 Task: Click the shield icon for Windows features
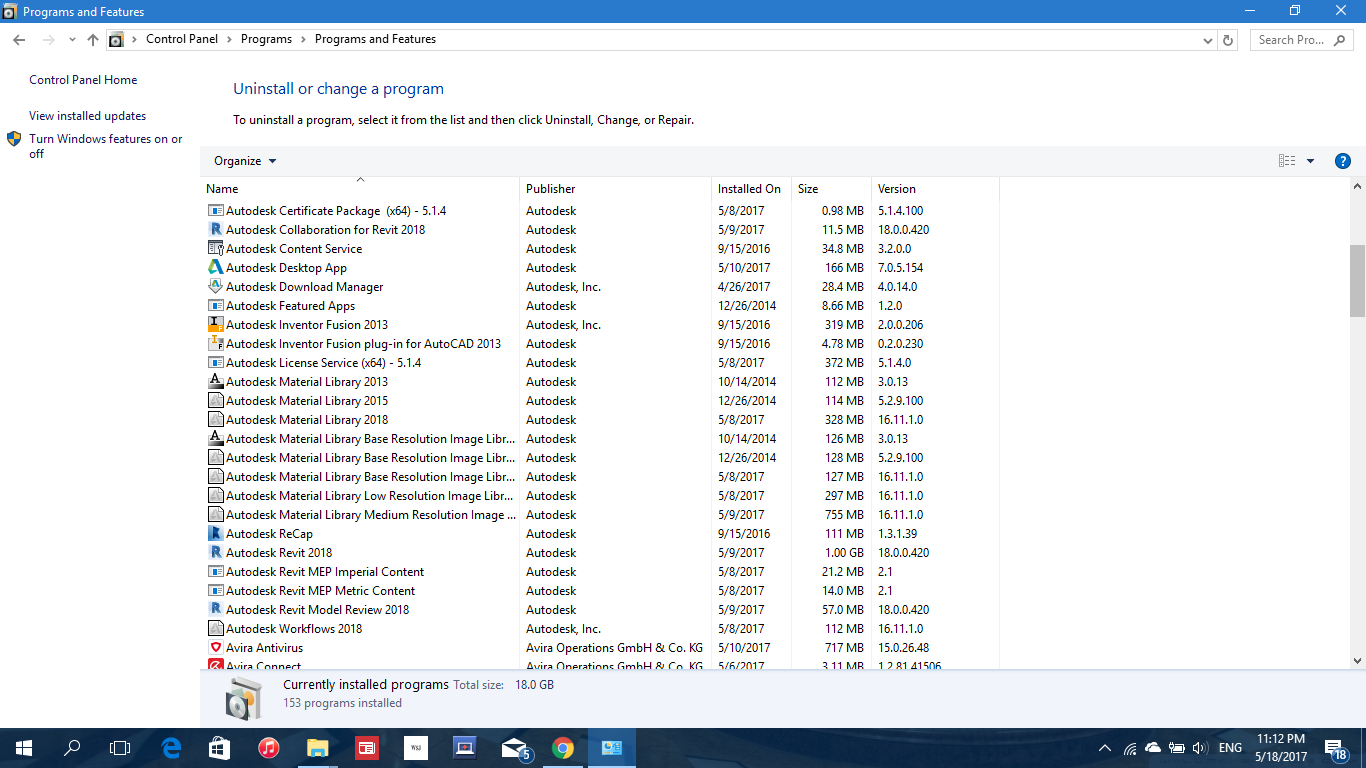[x=14, y=139]
